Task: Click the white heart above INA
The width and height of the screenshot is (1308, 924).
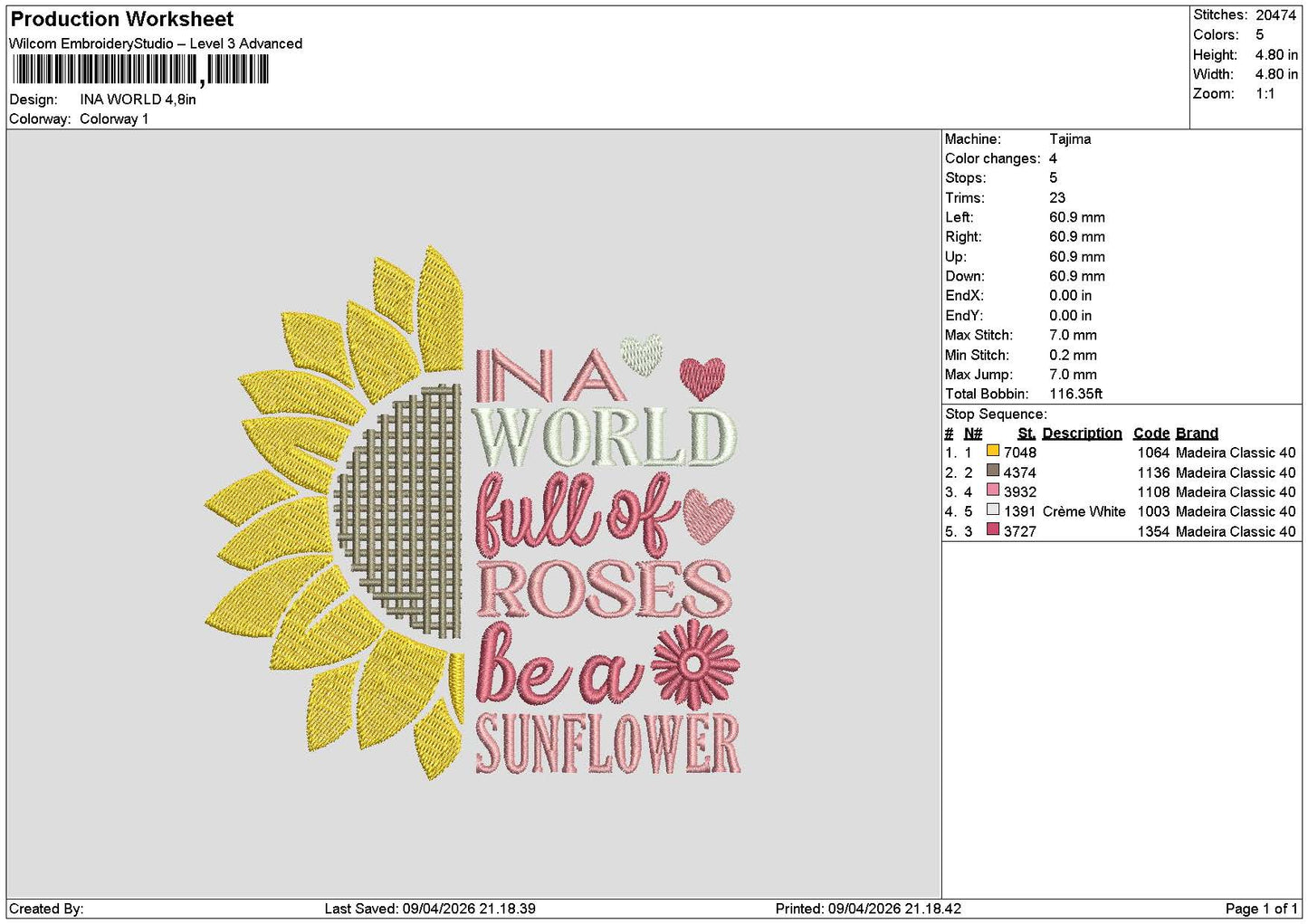Action: 642,354
